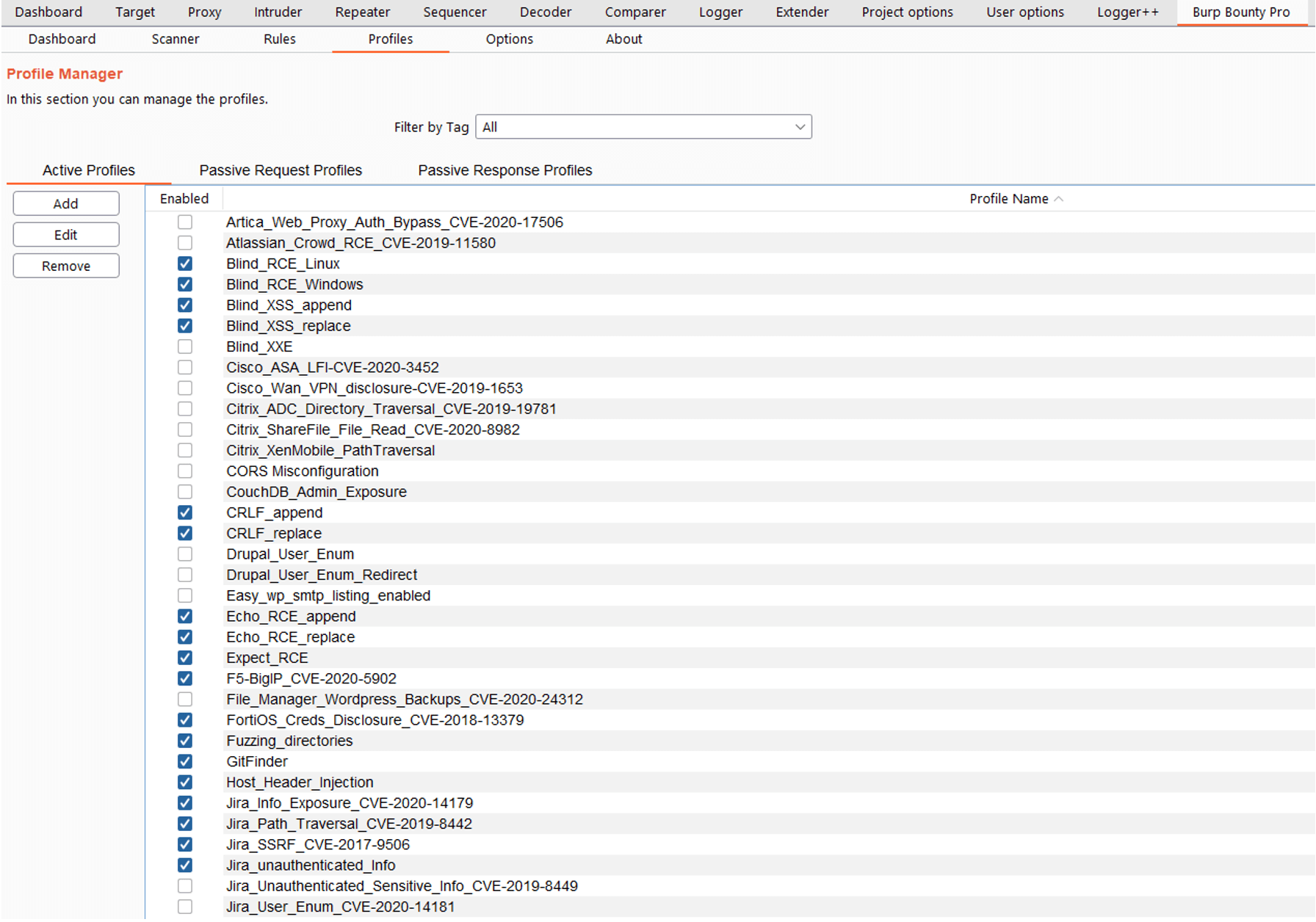Disable Jira_SSRF_CVE-2017-9506 profile
1316x922 pixels.
point(184,845)
